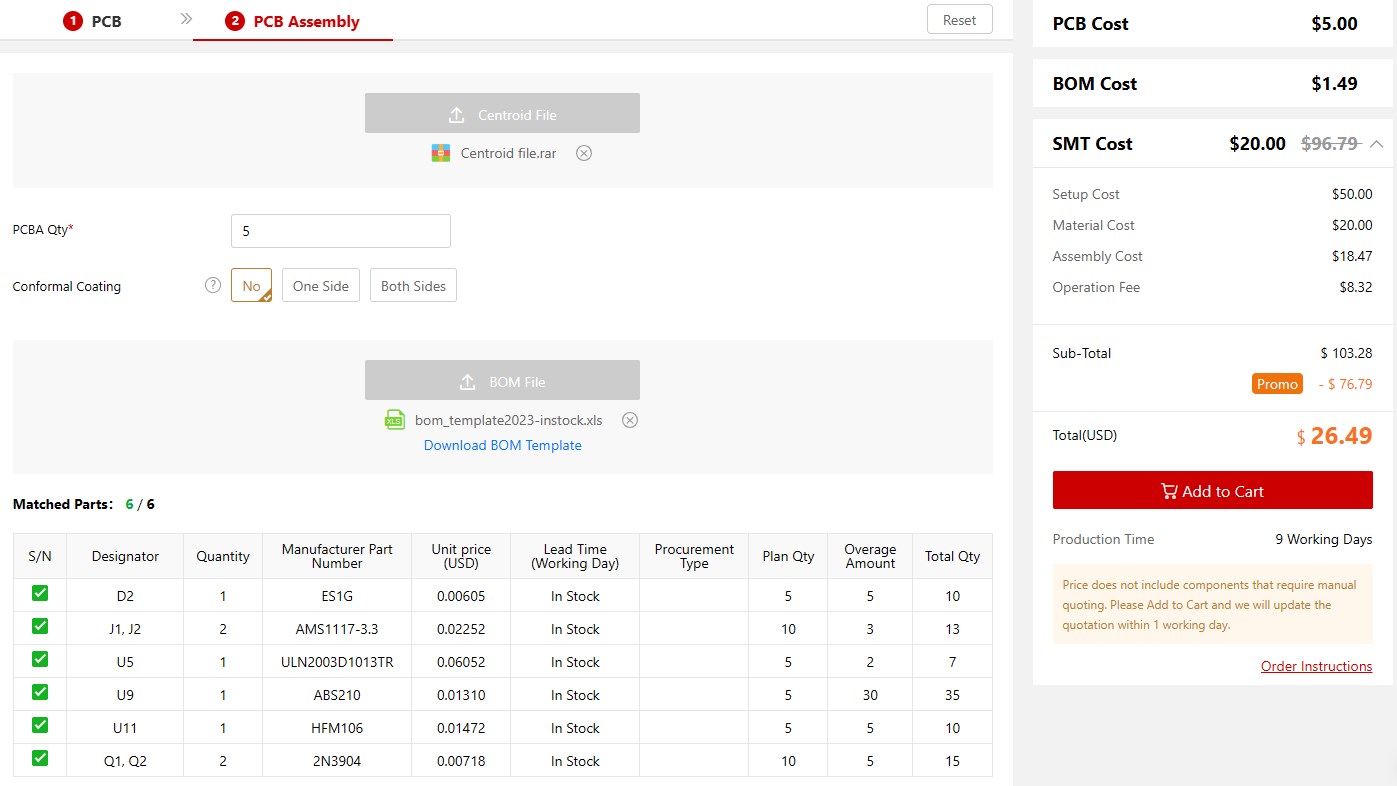This screenshot has width=1397, height=786.
Task: Click the XLS file icon for BOM
Action: pyautogui.click(x=395, y=420)
